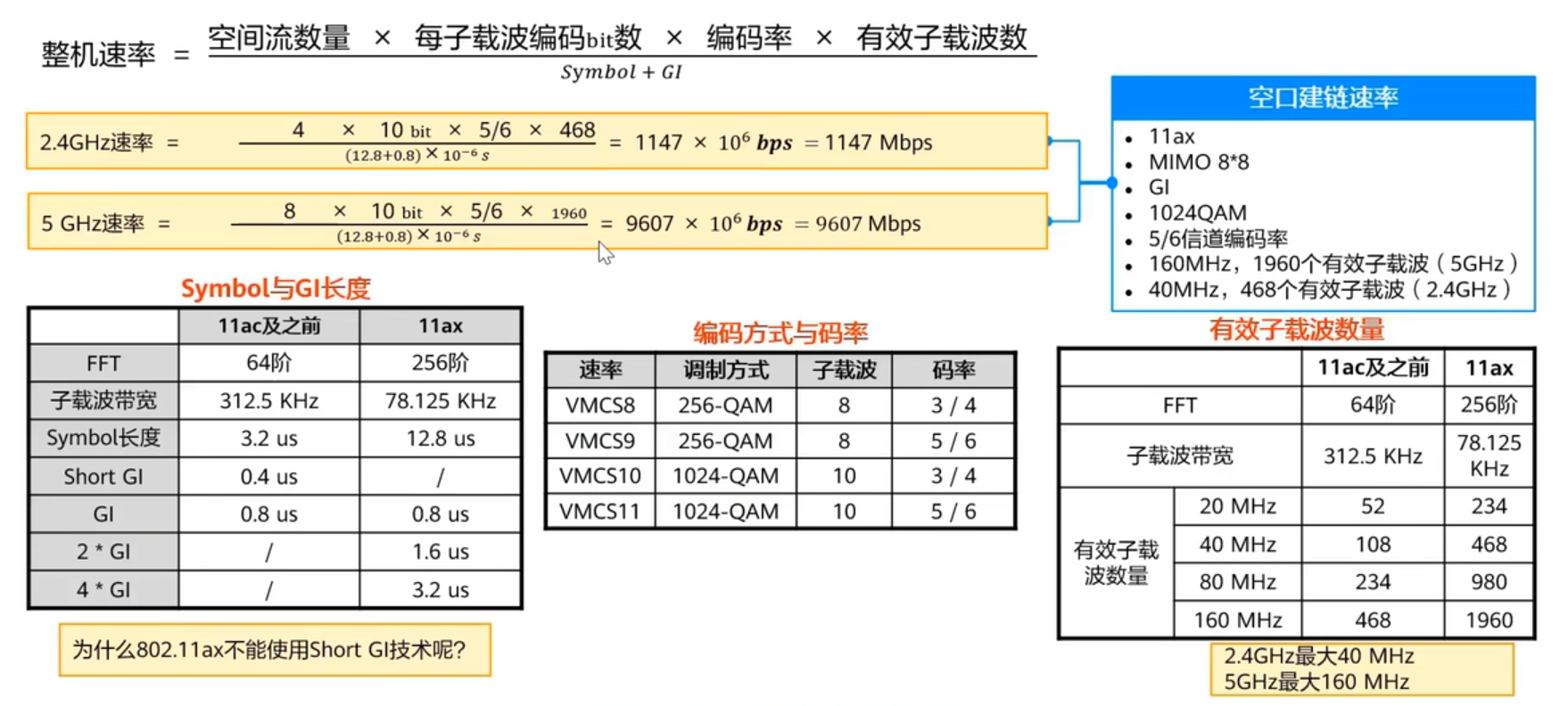Click the "4 * GI" row header
Image resolution: width=1568 pixels, height=706 pixels.
coord(103,590)
